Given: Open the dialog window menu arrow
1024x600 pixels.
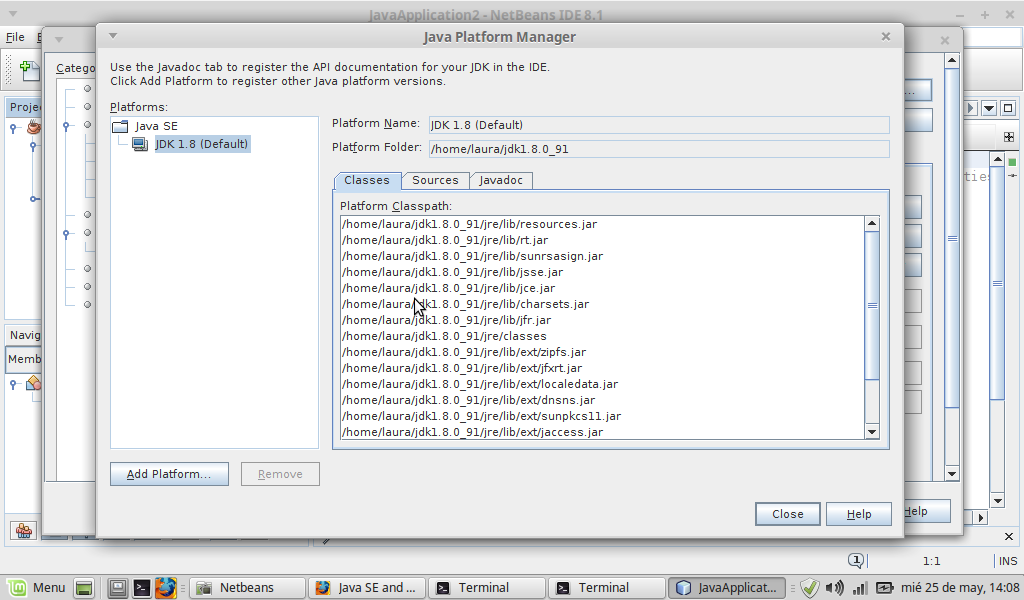Looking at the screenshot, I should pos(113,37).
